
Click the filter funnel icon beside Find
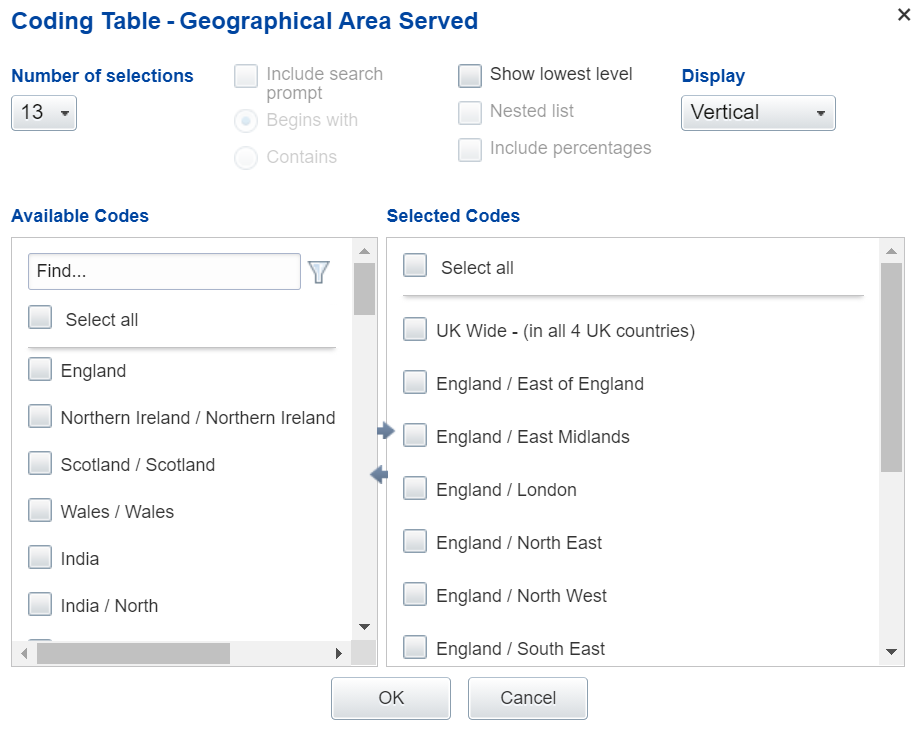[x=318, y=272]
